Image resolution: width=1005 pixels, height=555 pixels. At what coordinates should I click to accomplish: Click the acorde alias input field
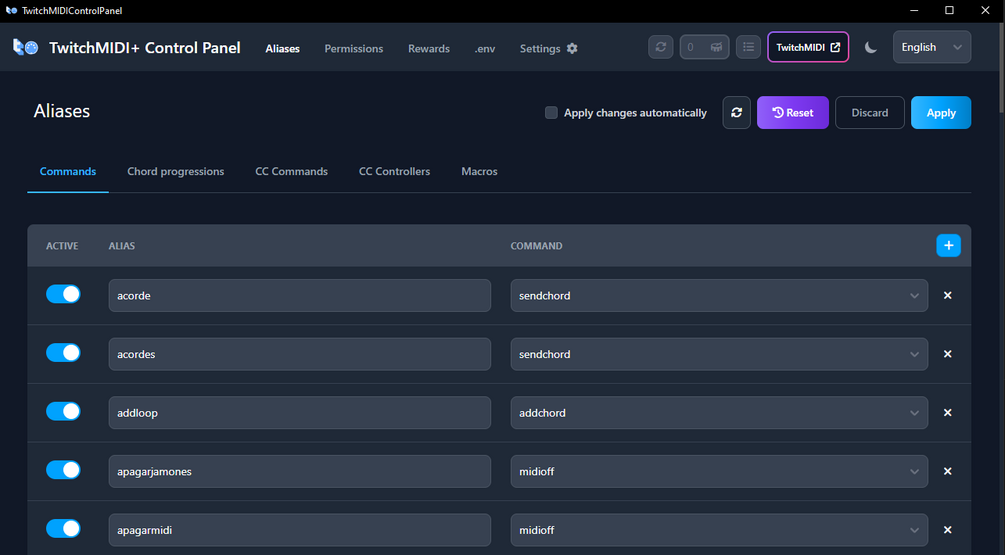click(300, 295)
